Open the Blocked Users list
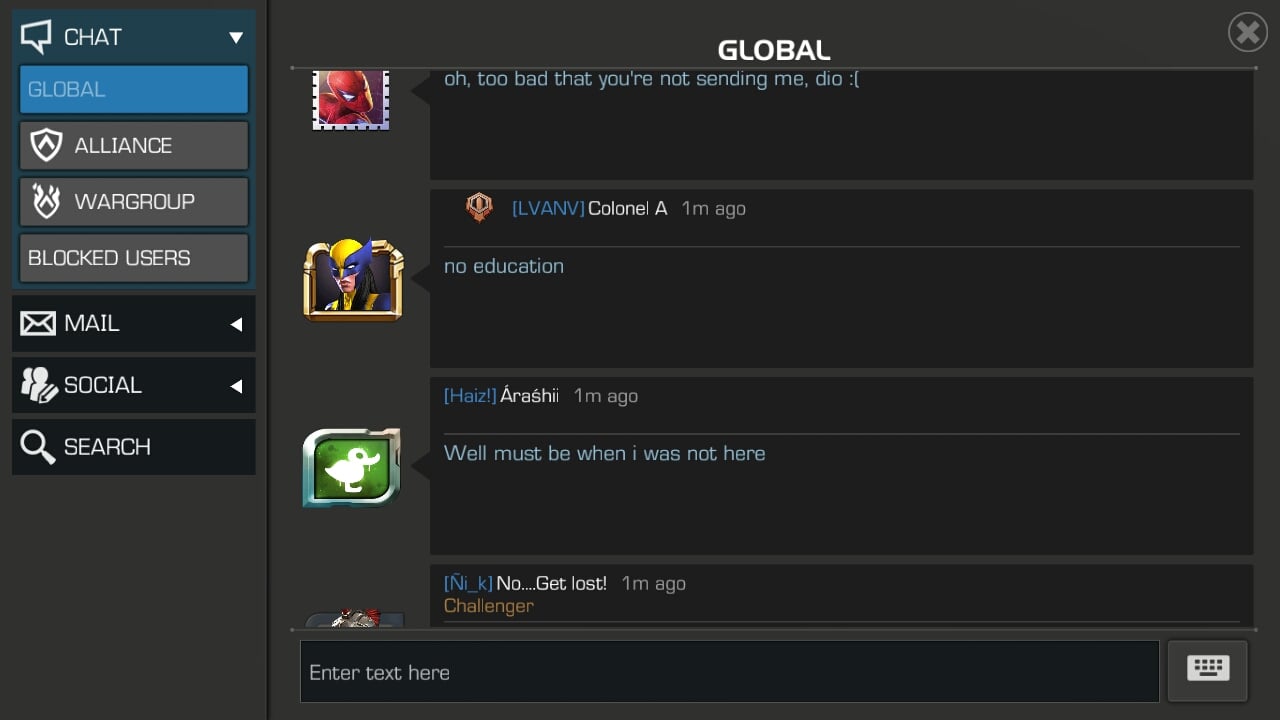Screen dimensions: 1280x720 pyautogui.click(x=134, y=258)
